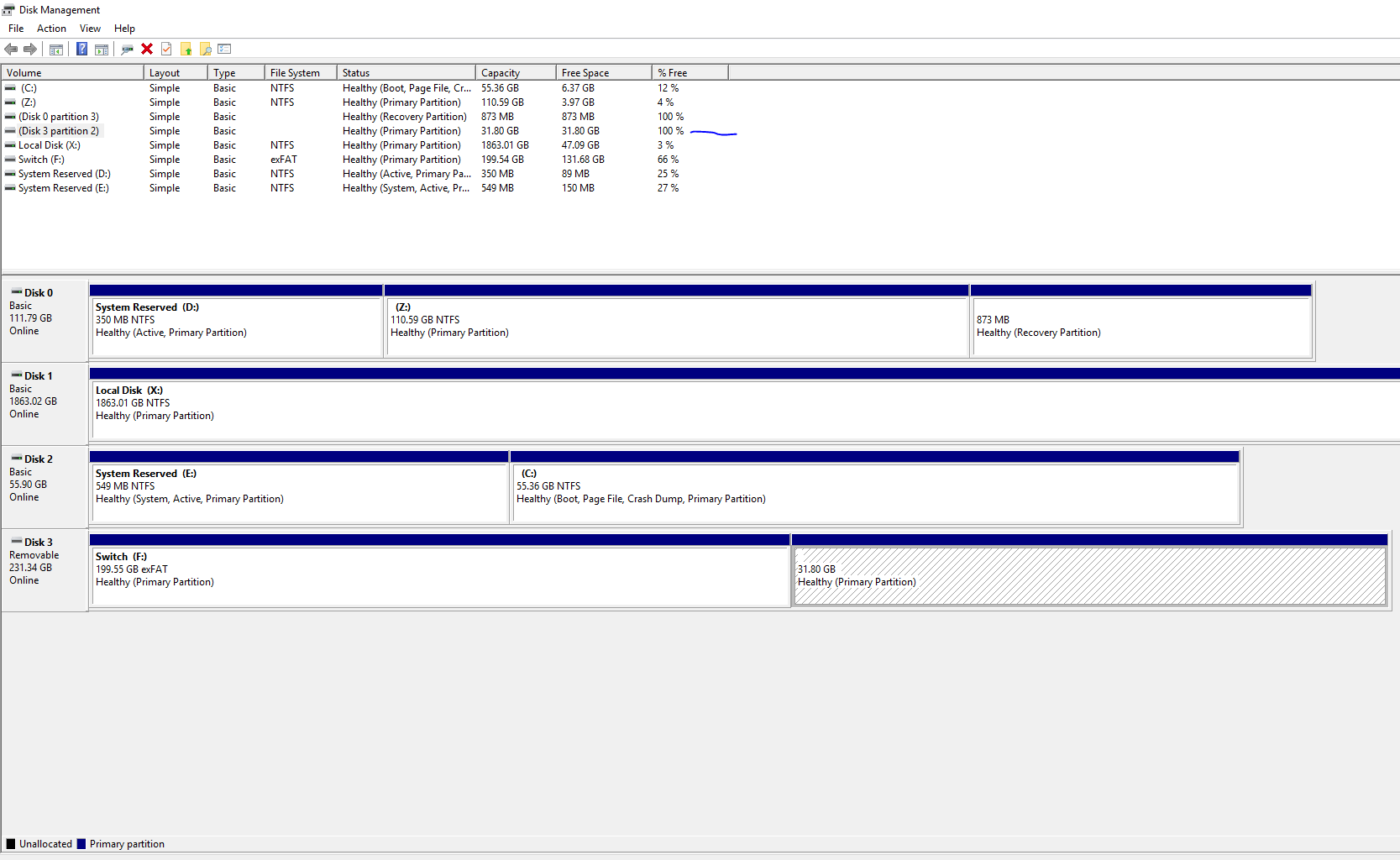Select System Reserved (E:) partition block on Disk 2
Screen dimensions: 1400x860
pos(299,487)
